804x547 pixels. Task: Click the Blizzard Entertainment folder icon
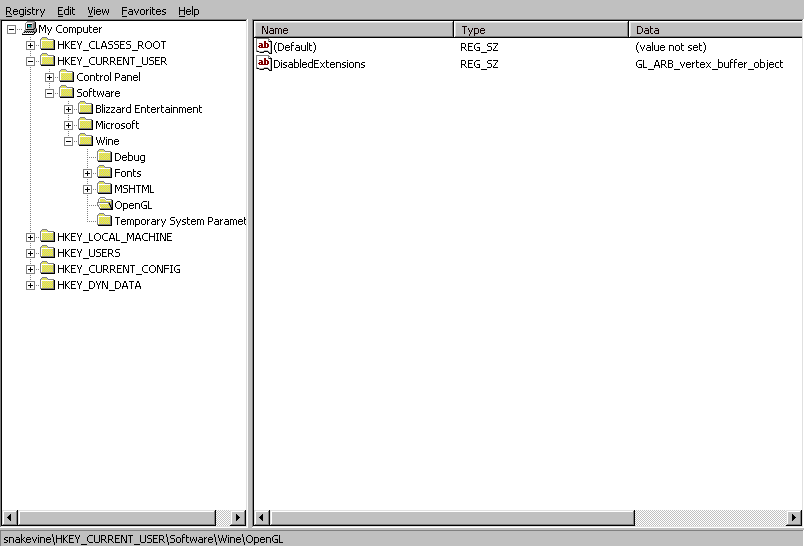85,109
